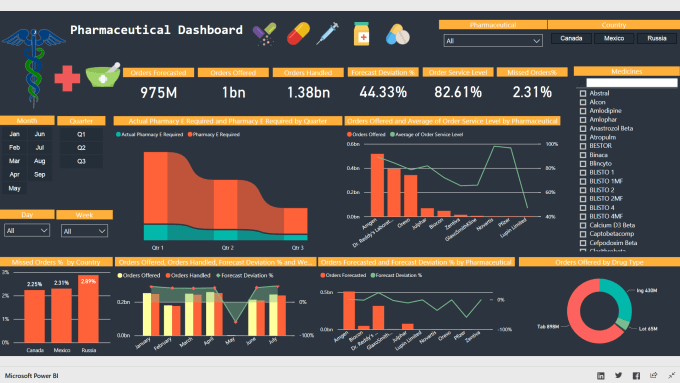
Task: Click the Orders Handled value 1.38bn
Action: [x=308, y=92]
